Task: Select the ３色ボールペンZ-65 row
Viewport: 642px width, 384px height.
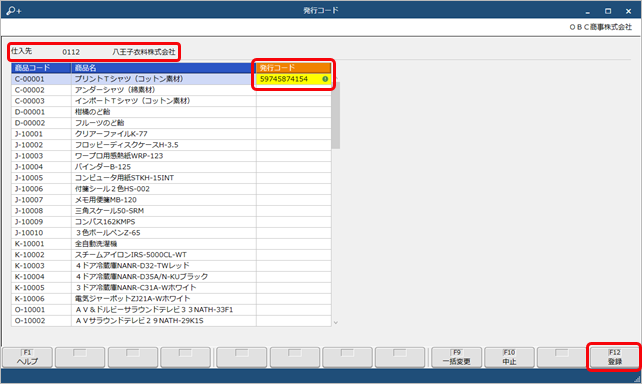Action: pyautogui.click(x=171, y=233)
